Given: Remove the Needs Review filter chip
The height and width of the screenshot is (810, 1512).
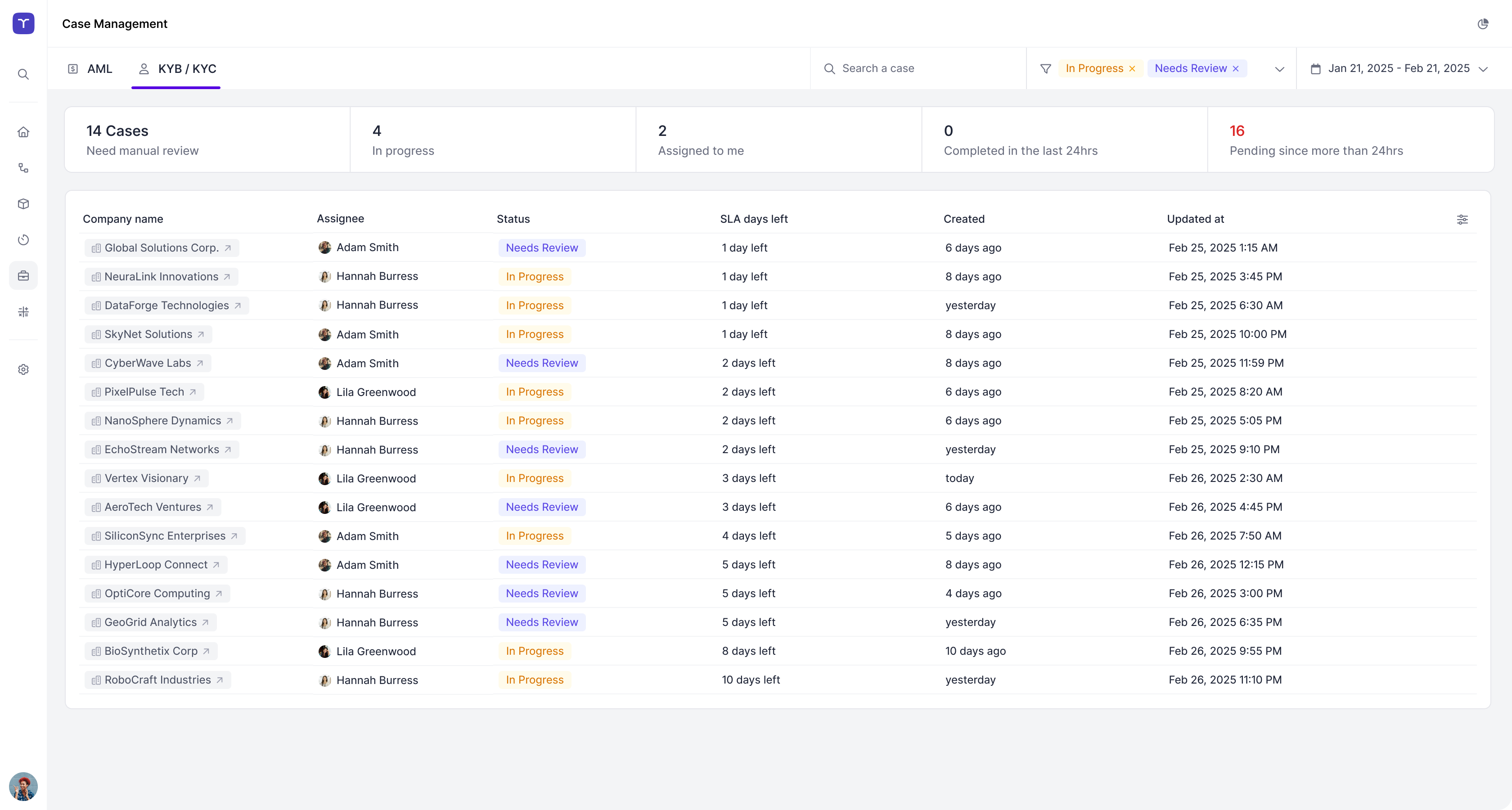Looking at the screenshot, I should pyautogui.click(x=1236, y=69).
